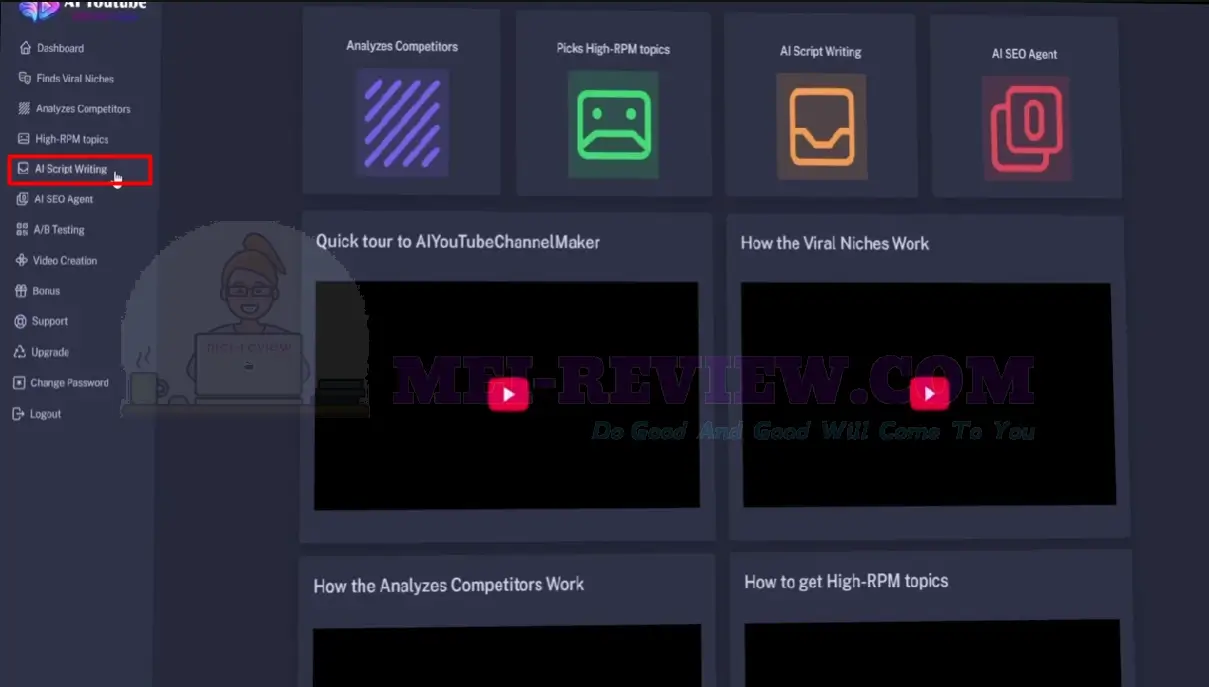This screenshot has height=687, width=1209.
Task: Click the Upgrade link
Action: tap(50, 352)
